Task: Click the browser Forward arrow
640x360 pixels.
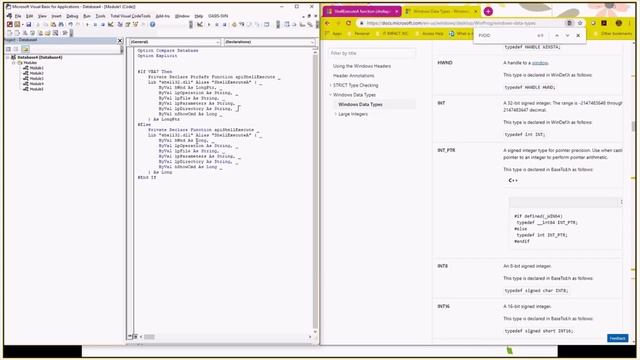Action: click(338, 23)
